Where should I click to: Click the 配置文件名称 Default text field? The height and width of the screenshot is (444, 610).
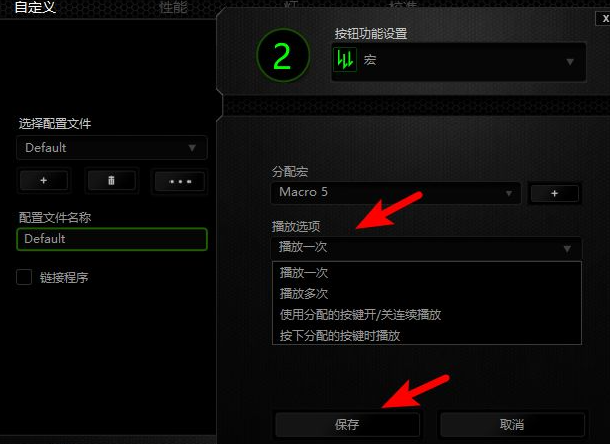click(112, 239)
